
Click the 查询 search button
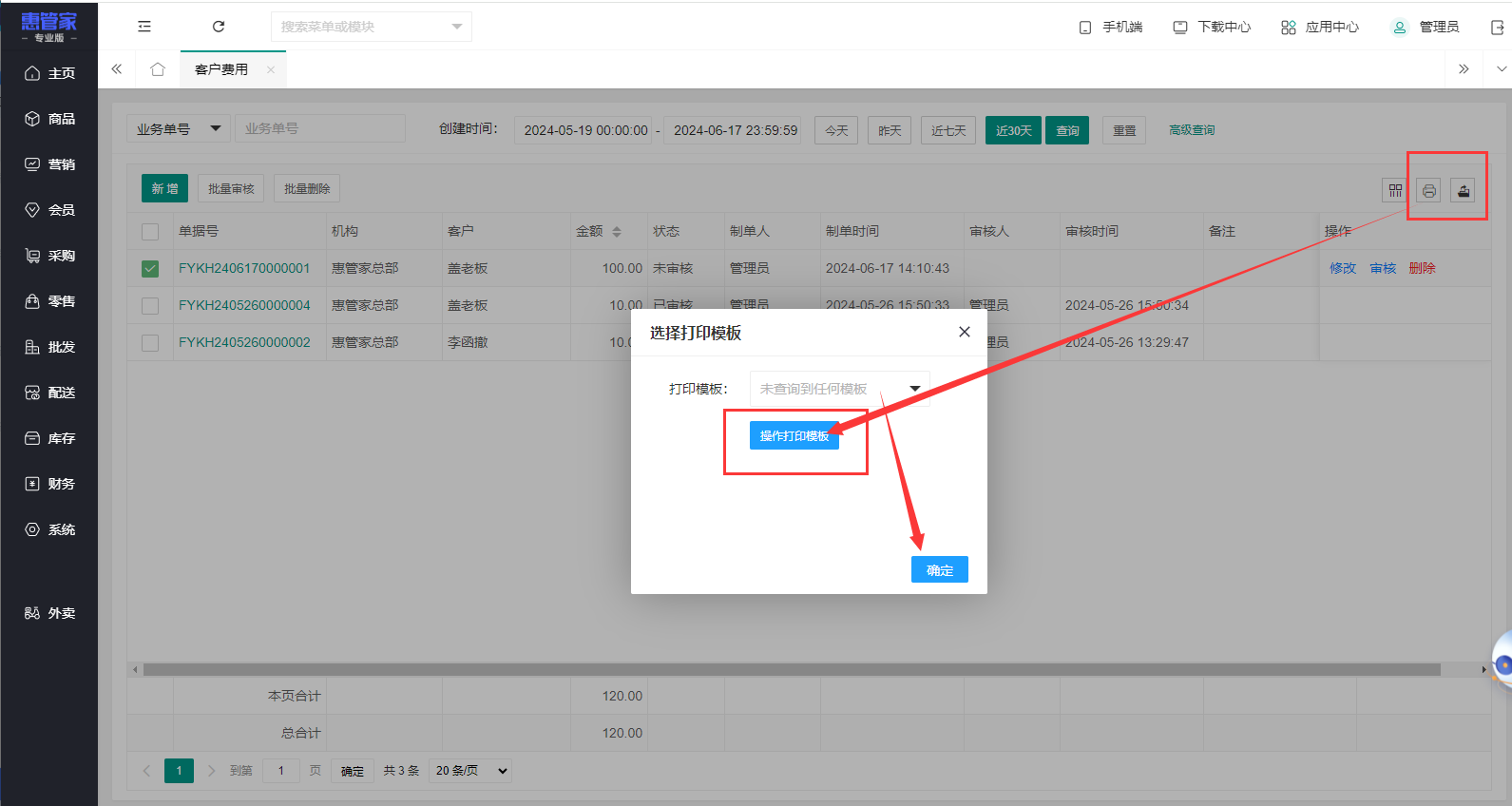coord(1067,130)
